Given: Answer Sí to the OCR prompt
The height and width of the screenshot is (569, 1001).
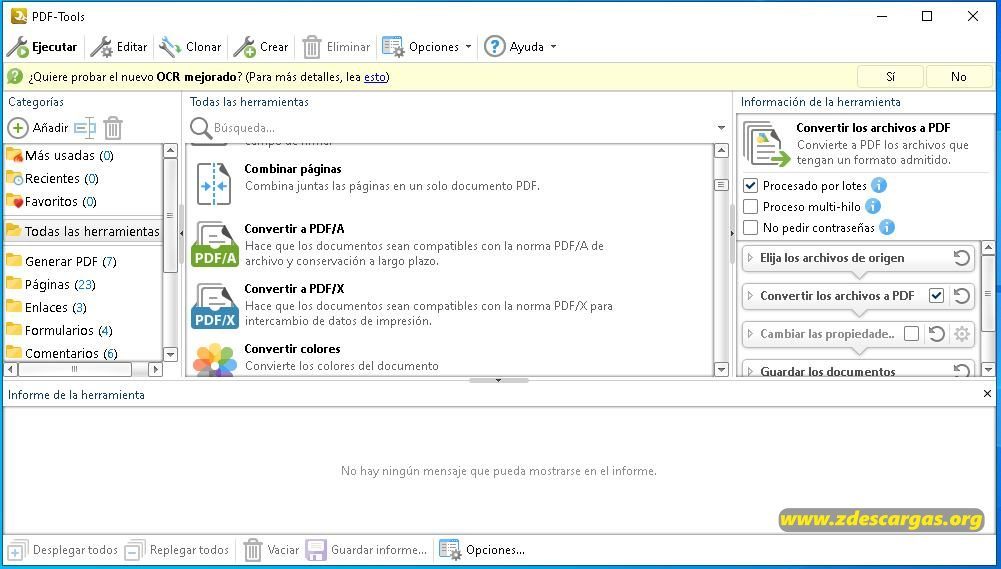Looking at the screenshot, I should point(890,77).
